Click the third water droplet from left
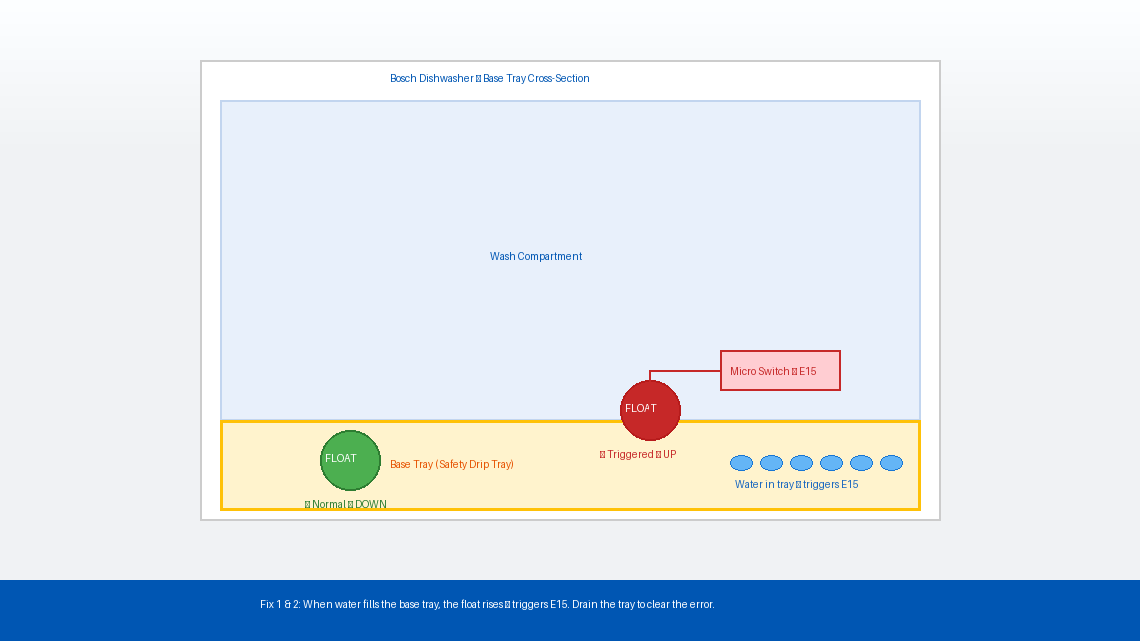This screenshot has height=641, width=1140. (x=801, y=463)
